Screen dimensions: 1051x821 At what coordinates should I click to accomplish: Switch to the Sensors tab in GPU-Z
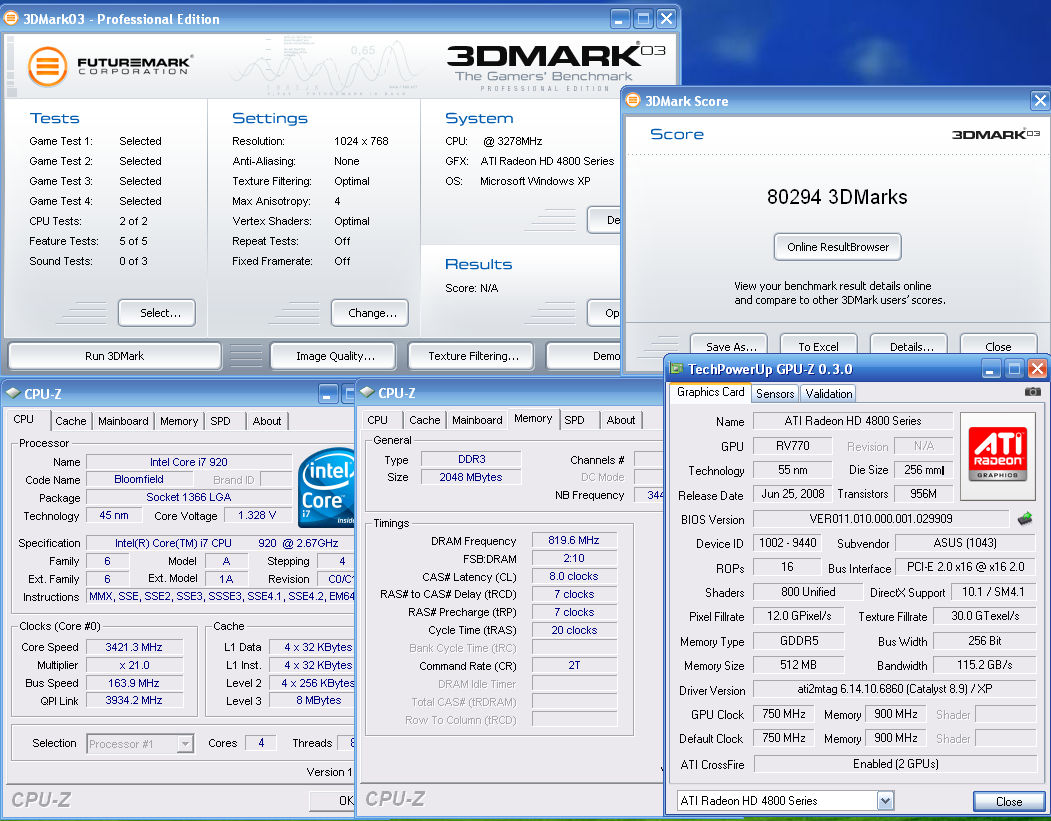point(775,393)
